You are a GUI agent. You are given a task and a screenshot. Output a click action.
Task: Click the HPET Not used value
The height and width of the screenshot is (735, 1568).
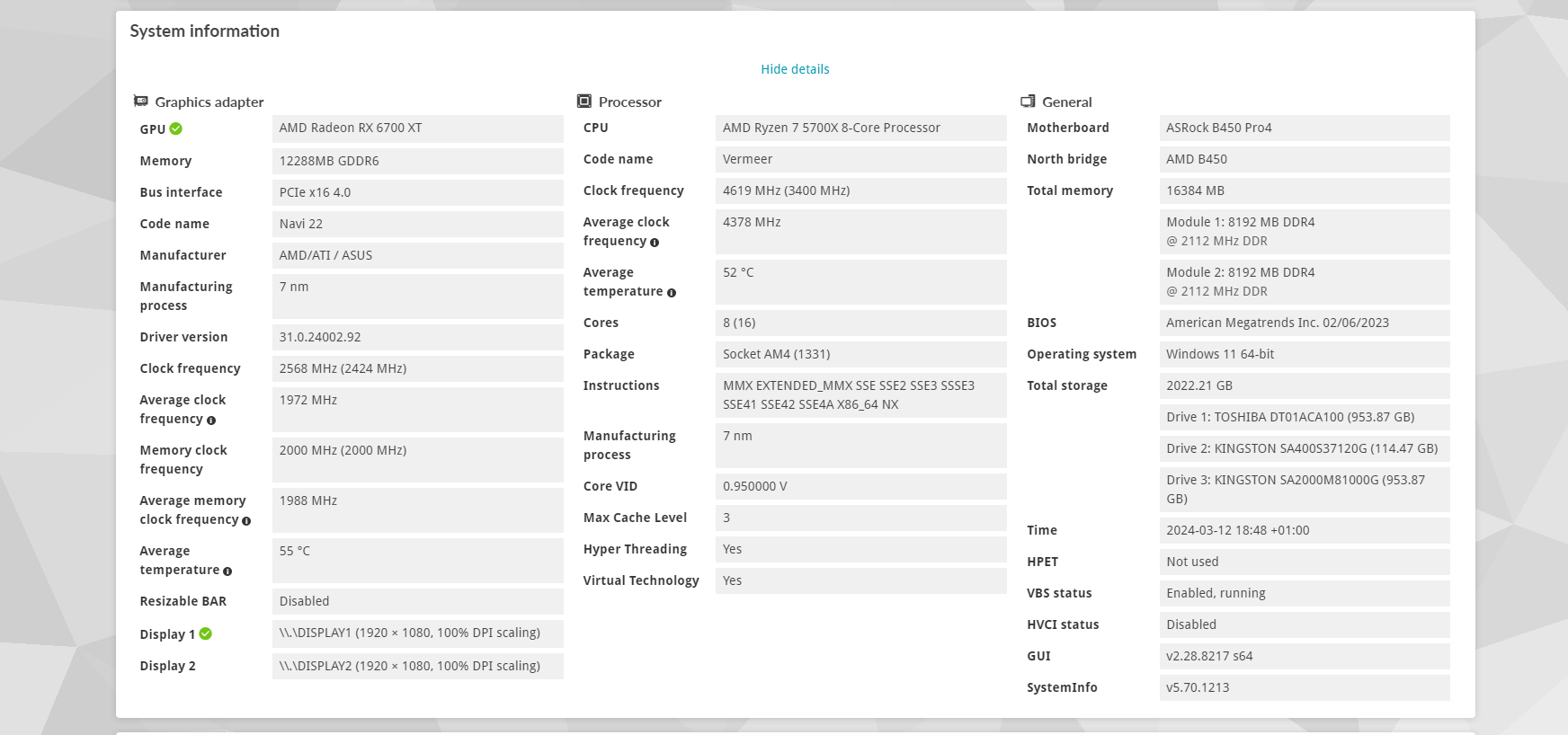click(1305, 562)
